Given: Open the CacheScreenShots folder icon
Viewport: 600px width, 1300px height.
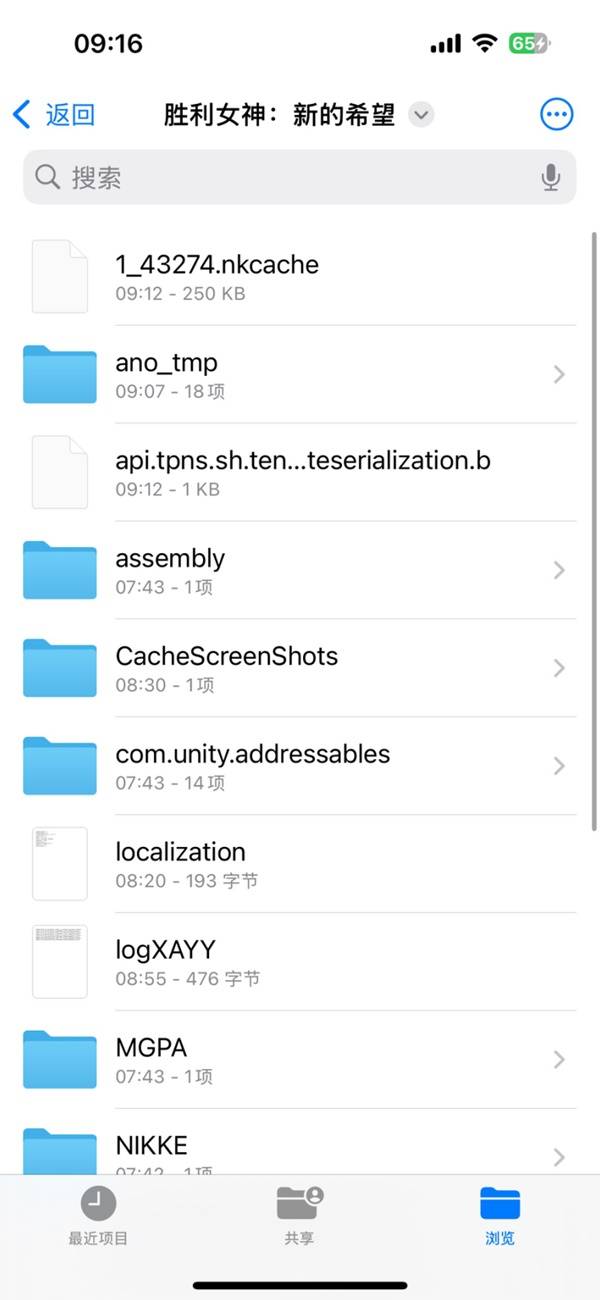Looking at the screenshot, I should point(60,668).
